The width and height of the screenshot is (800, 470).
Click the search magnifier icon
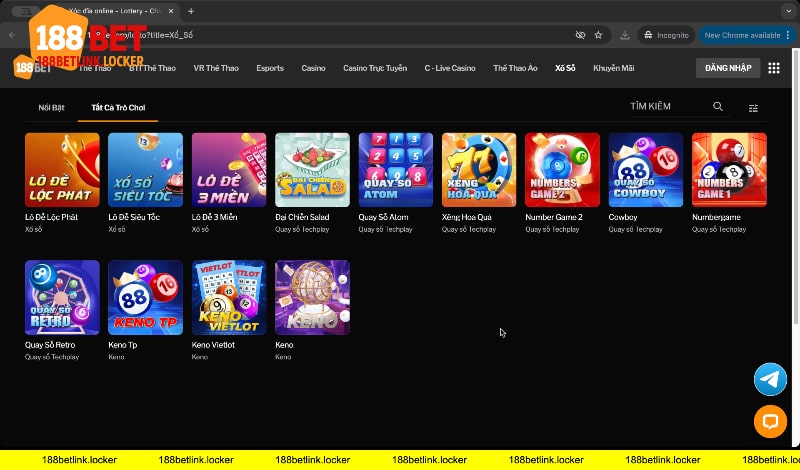click(x=718, y=107)
